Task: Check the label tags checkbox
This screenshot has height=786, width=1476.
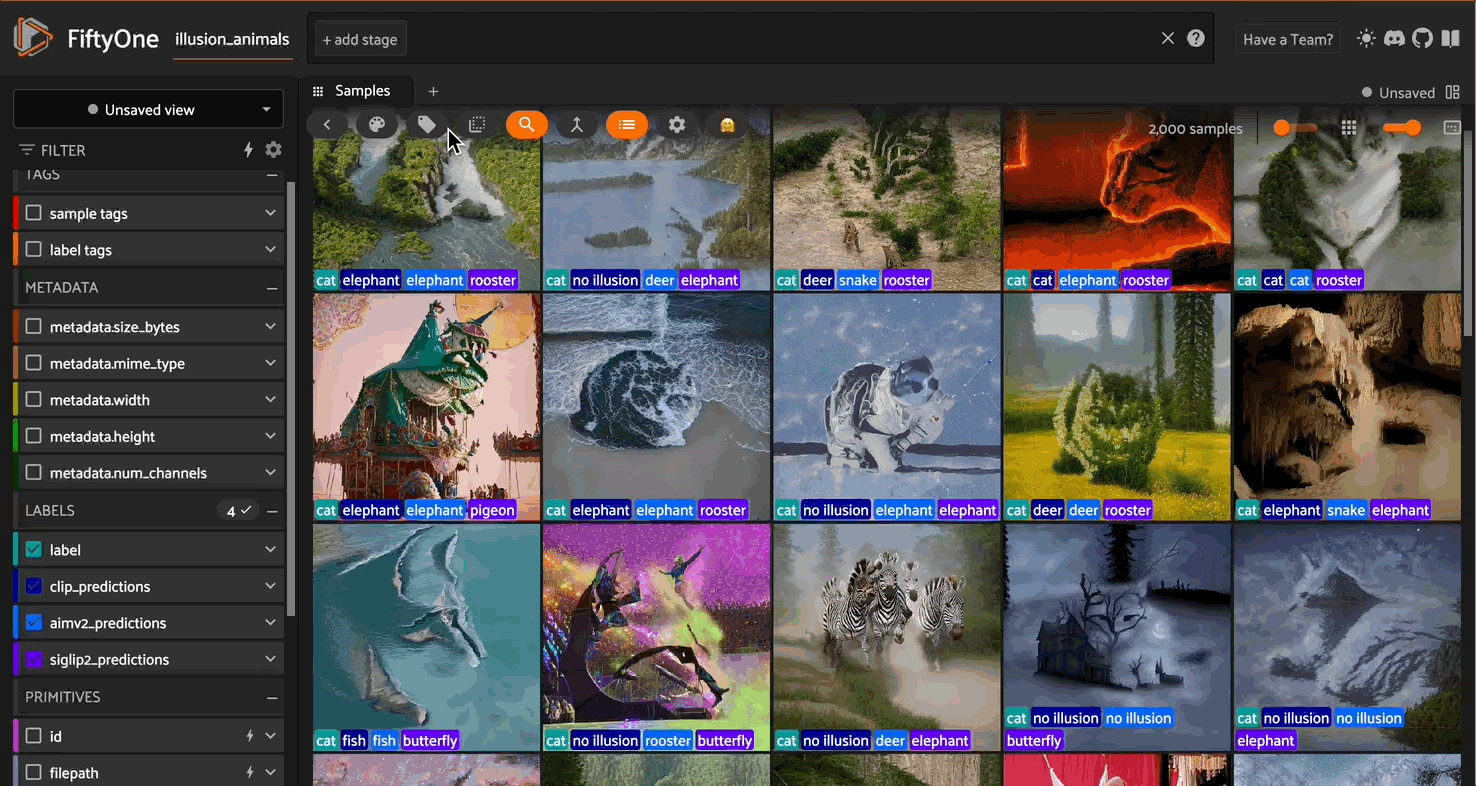Action: tap(34, 250)
